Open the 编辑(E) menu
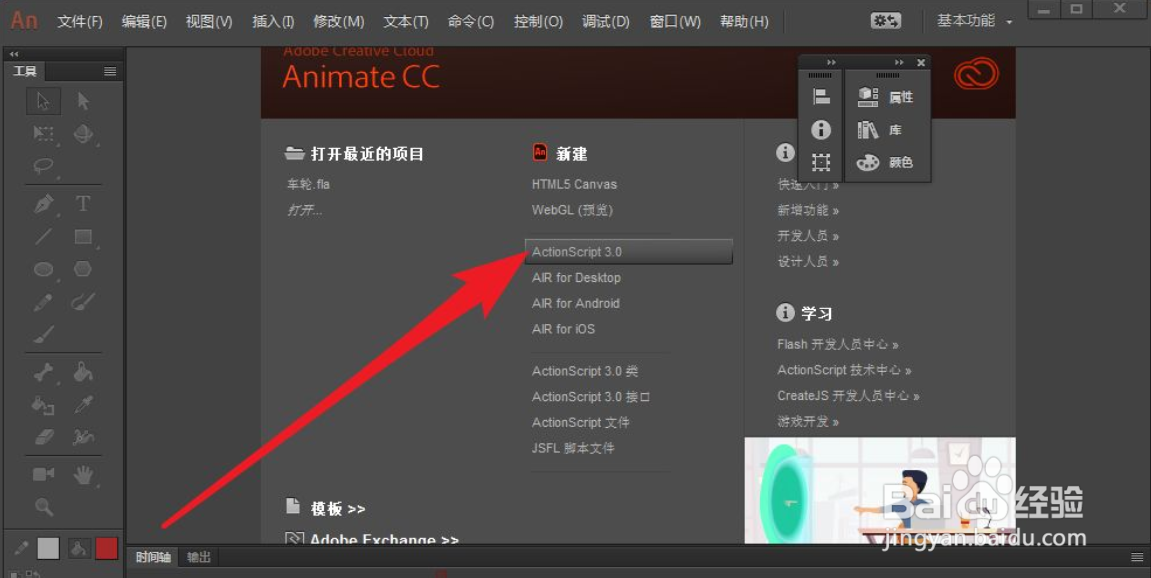Viewport: 1151px width, 578px height. click(144, 21)
